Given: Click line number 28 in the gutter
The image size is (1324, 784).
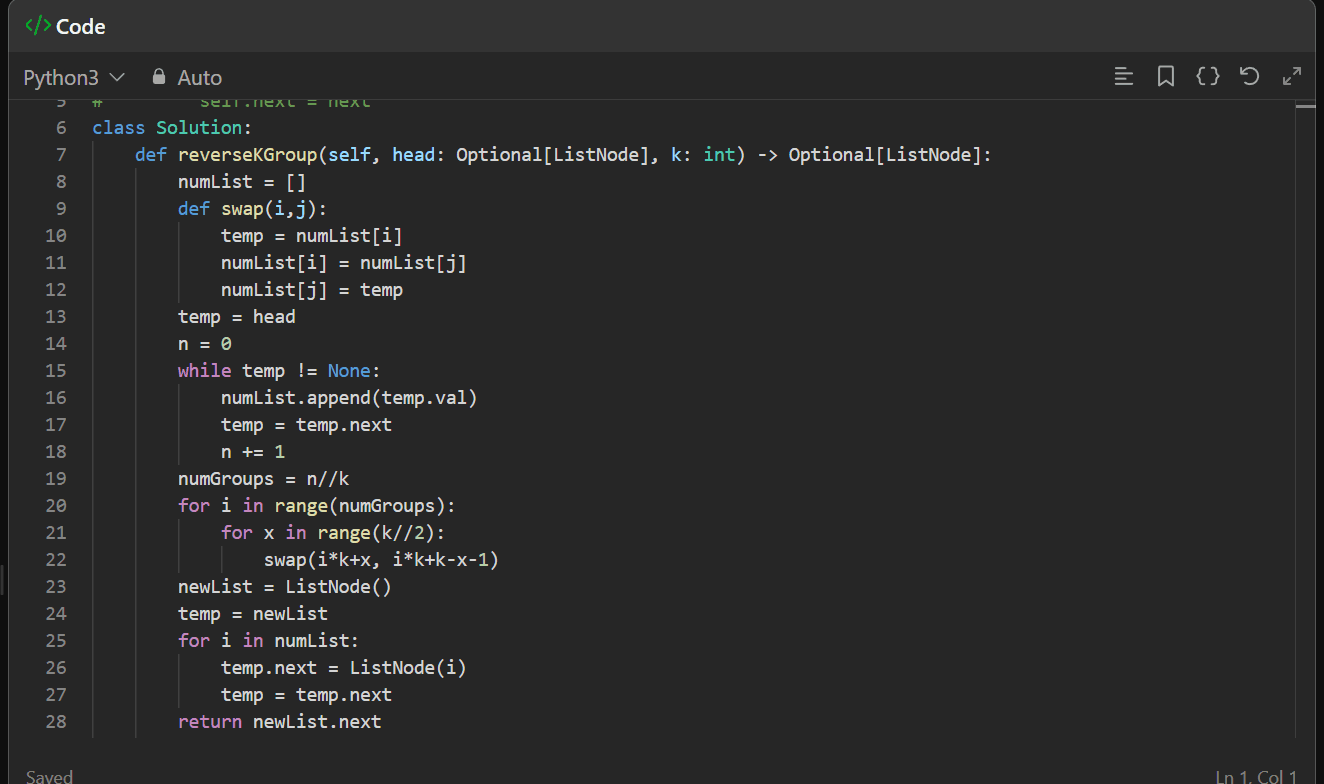Looking at the screenshot, I should tap(56, 721).
